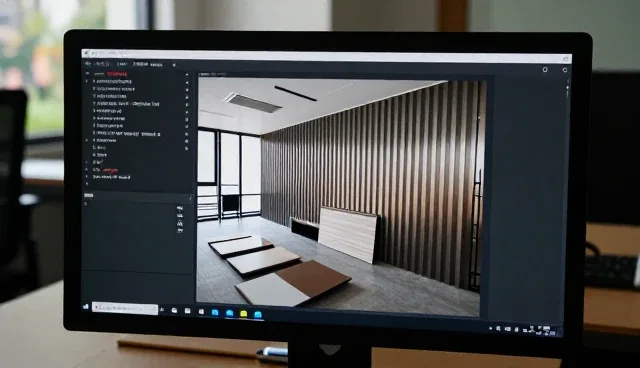Click the back arrow icon at the top-left of the app toolbar
Screen dimensions: 640x368
[x=87, y=64]
